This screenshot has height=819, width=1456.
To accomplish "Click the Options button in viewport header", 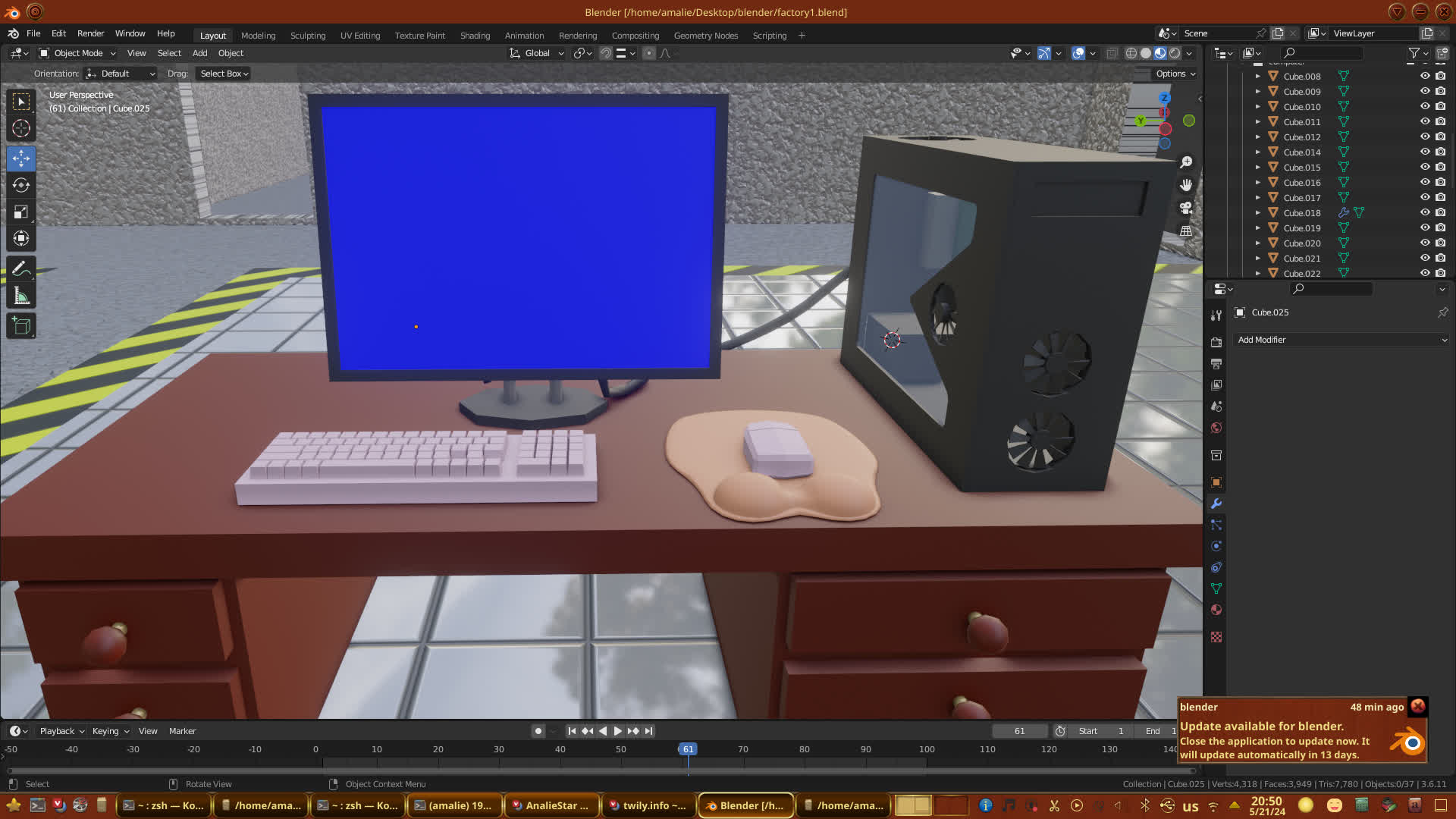I will coord(1175,74).
